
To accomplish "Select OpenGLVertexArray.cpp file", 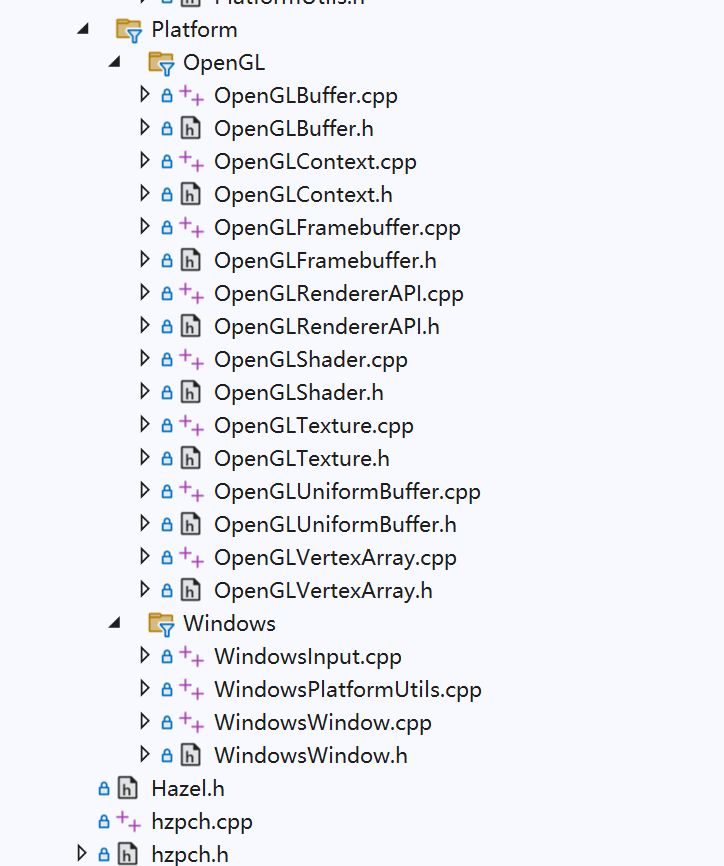I will tap(335, 558).
